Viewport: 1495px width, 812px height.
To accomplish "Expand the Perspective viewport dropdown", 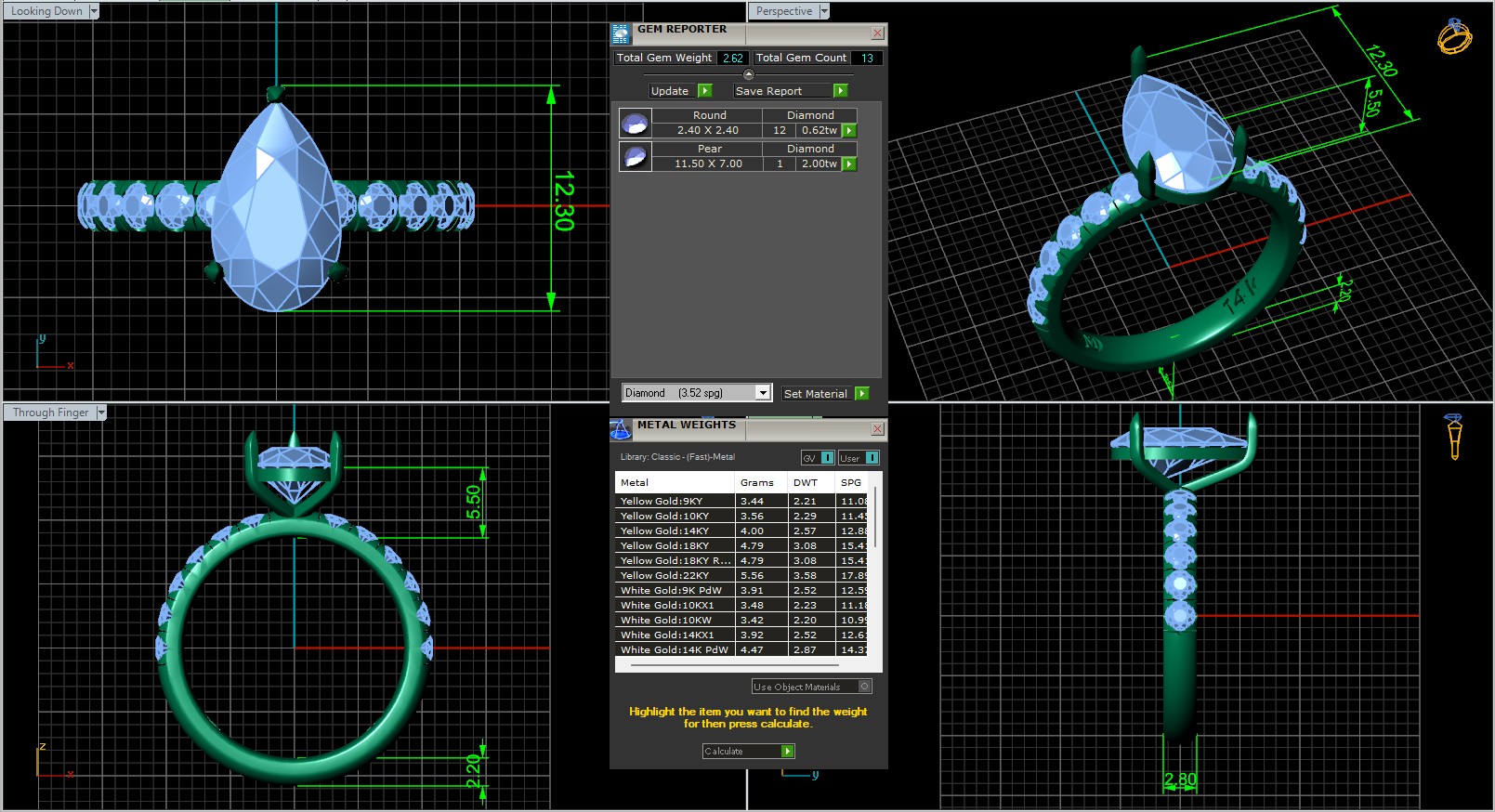I will [823, 11].
